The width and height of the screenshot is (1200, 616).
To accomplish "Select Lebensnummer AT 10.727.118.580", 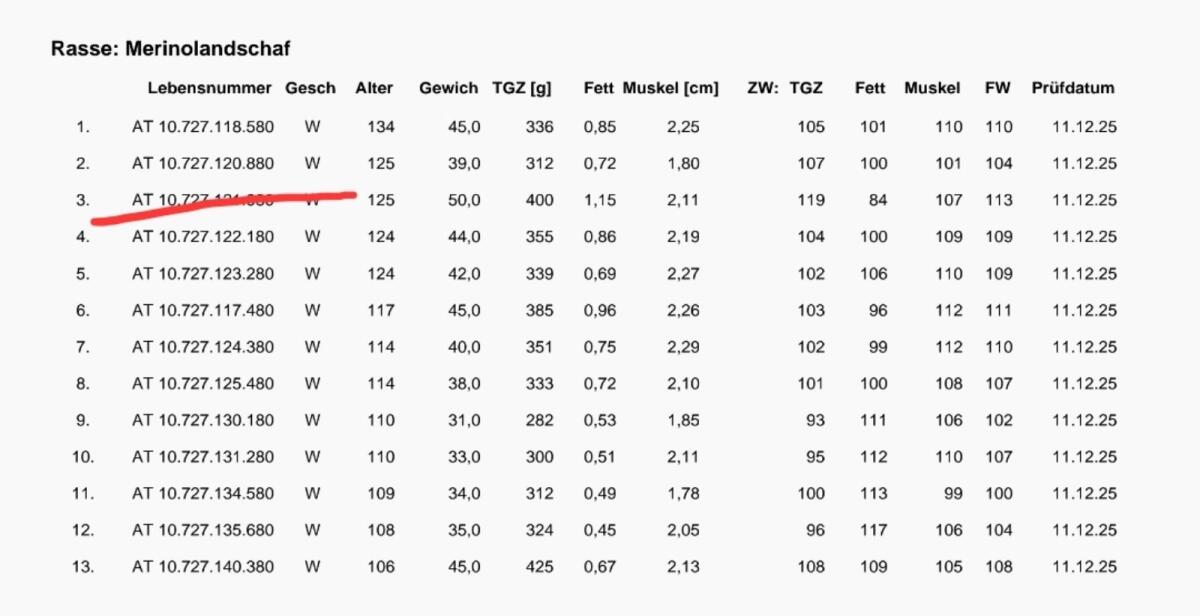I will pyautogui.click(x=202, y=127).
